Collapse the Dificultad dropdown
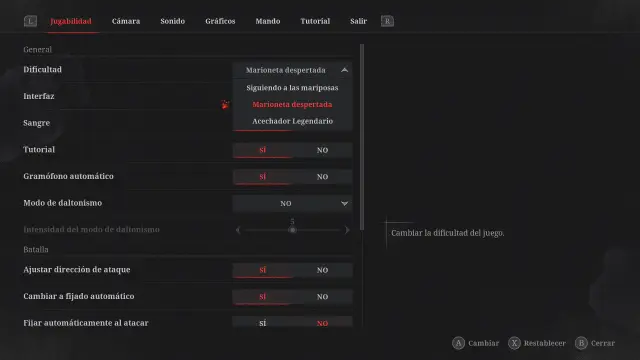The height and width of the screenshot is (360, 640). click(x=292, y=70)
